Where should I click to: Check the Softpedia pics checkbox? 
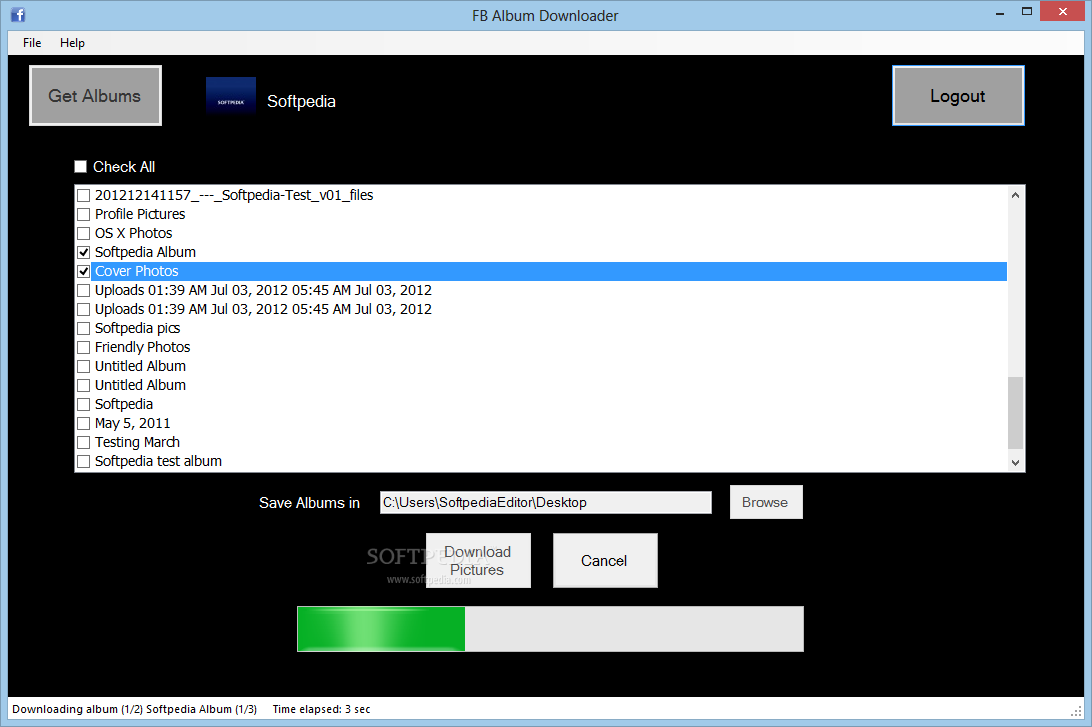coord(84,328)
